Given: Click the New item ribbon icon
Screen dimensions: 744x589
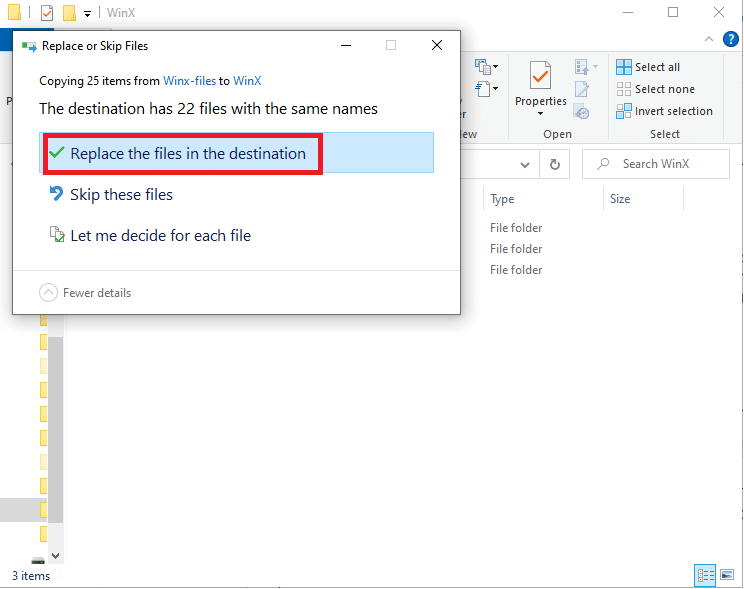Looking at the screenshot, I should (x=483, y=67).
